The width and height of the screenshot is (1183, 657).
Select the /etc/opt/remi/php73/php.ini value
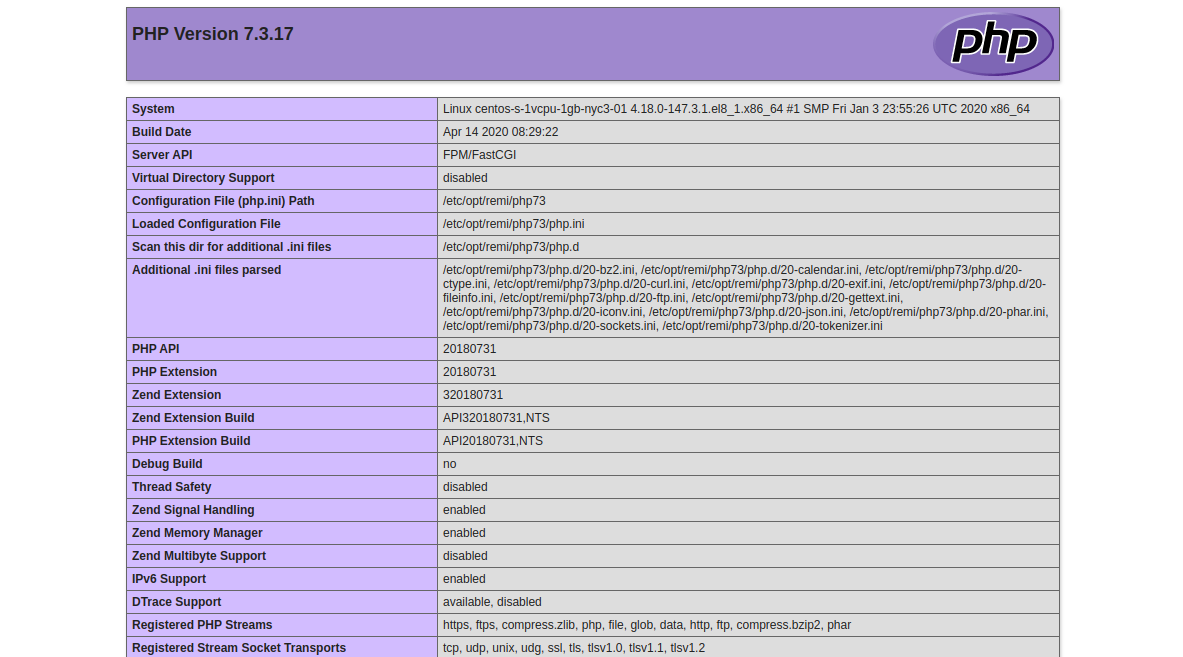pos(514,224)
